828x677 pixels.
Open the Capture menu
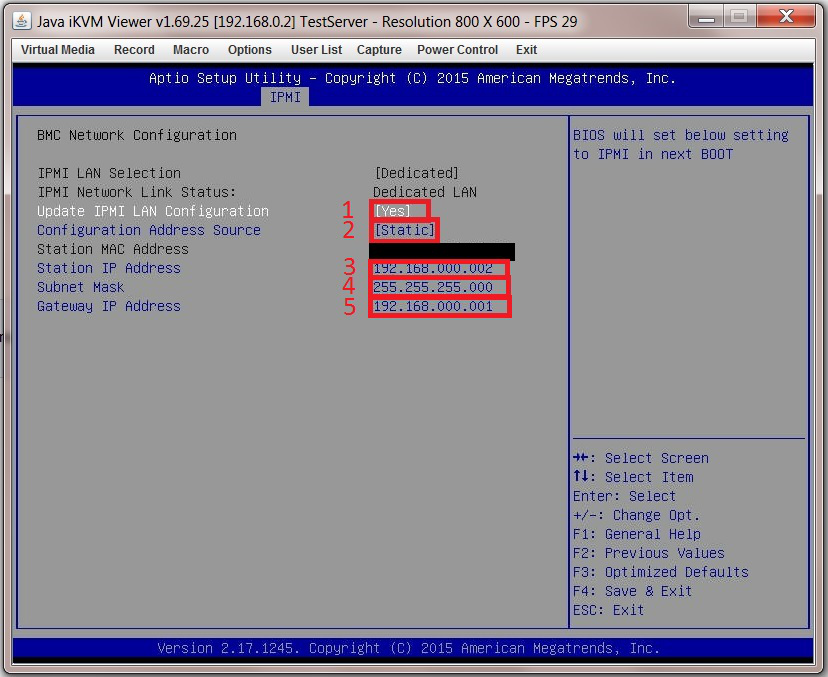[x=379, y=49]
